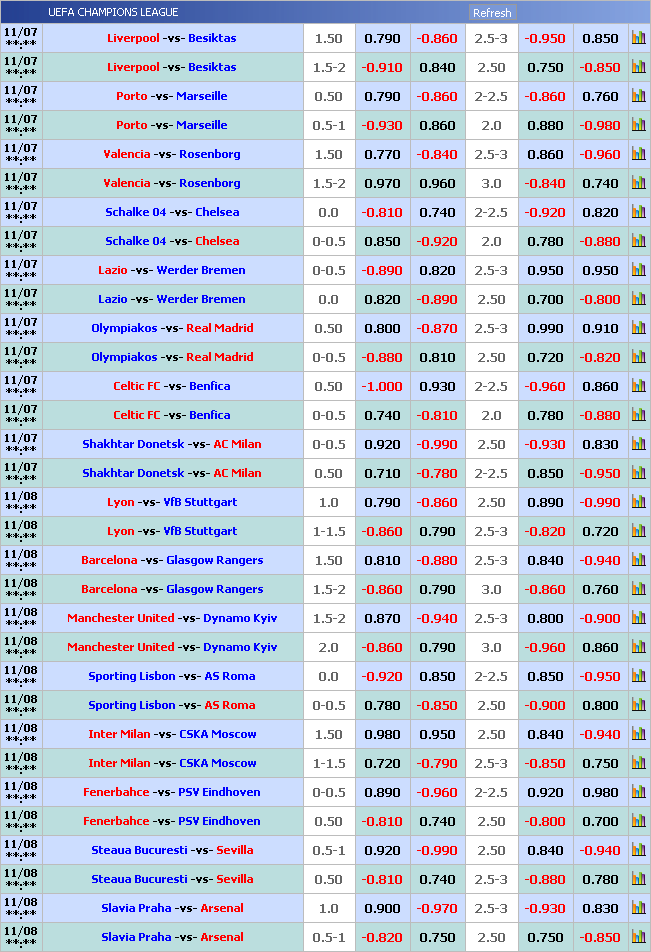Open chart icon for Barcelona-Glasgow Rangers 1.5-2 row

click(x=638, y=589)
